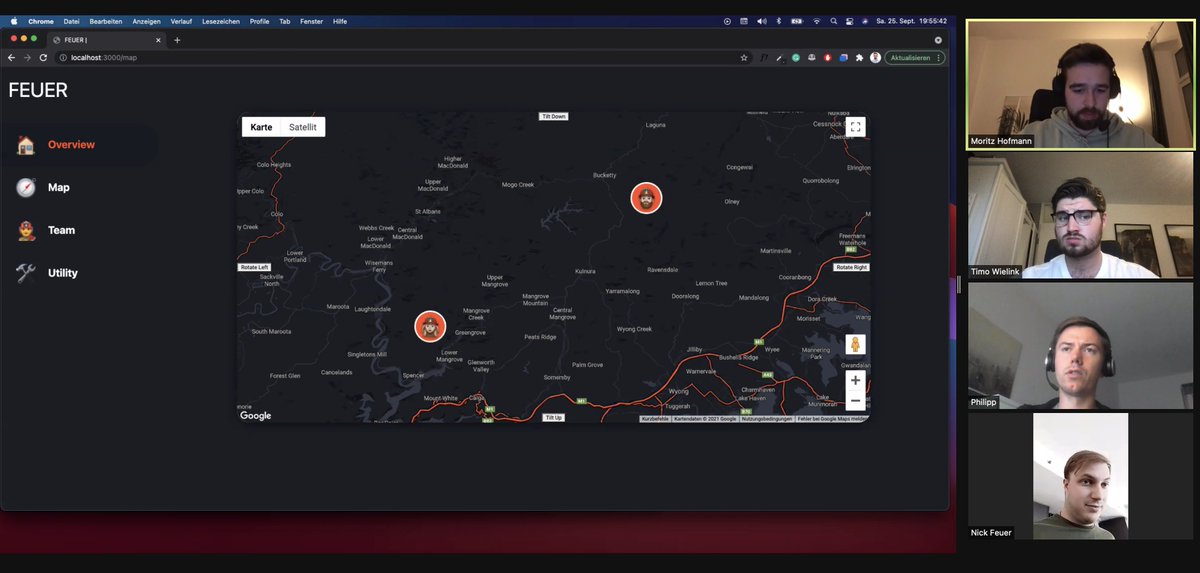This screenshot has height=573, width=1200.
Task: Click the Tilt Down map control
Action: [x=553, y=116]
